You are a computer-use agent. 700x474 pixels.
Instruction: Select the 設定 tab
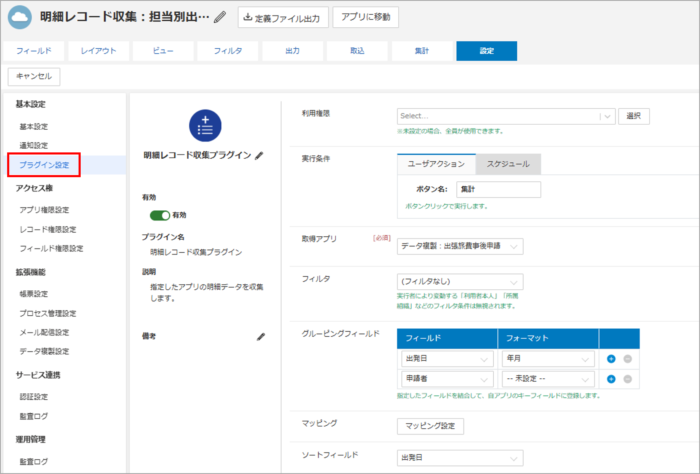coord(487,51)
